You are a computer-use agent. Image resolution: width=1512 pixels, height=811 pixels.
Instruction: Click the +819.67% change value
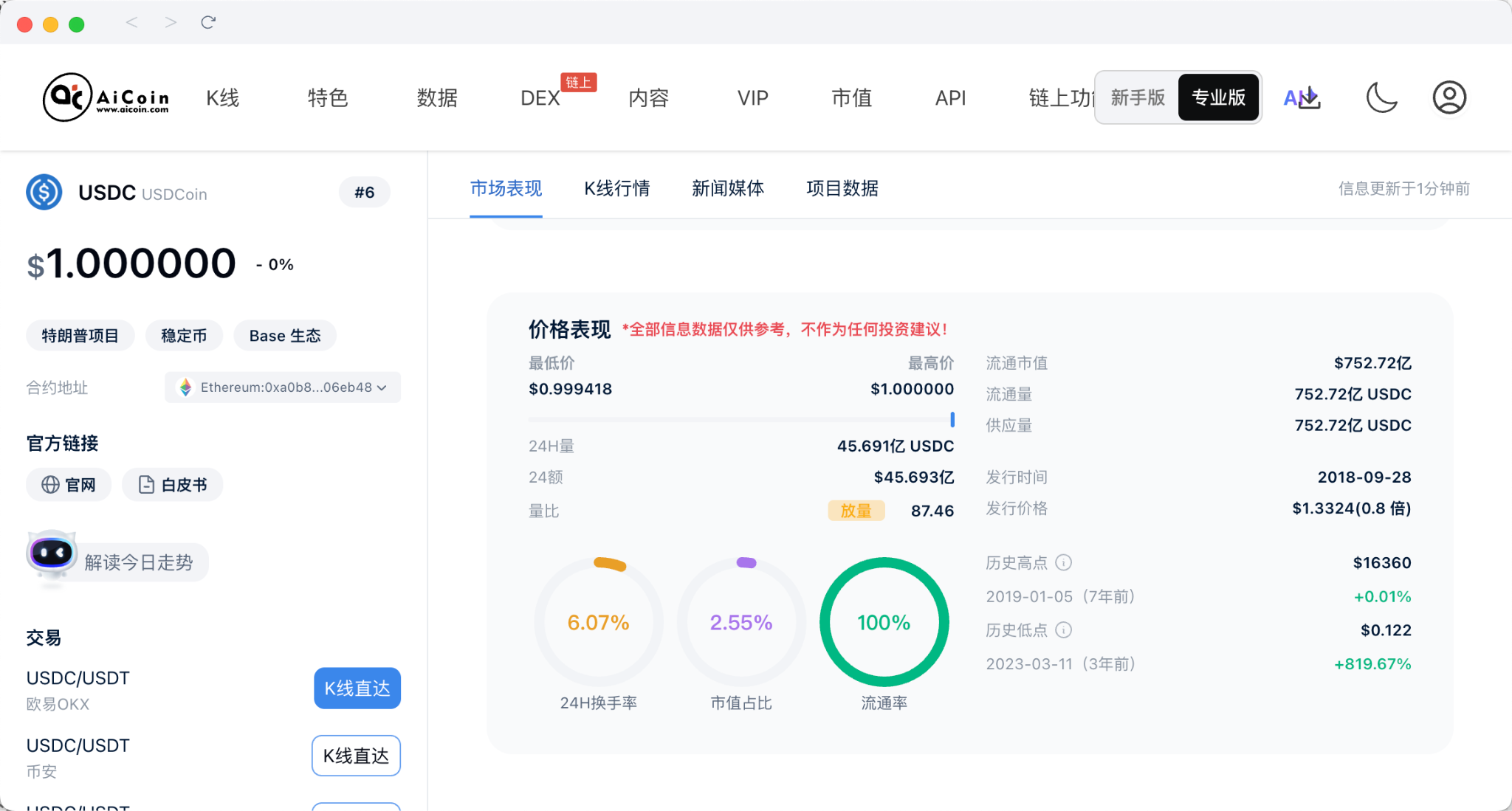click(x=1372, y=663)
